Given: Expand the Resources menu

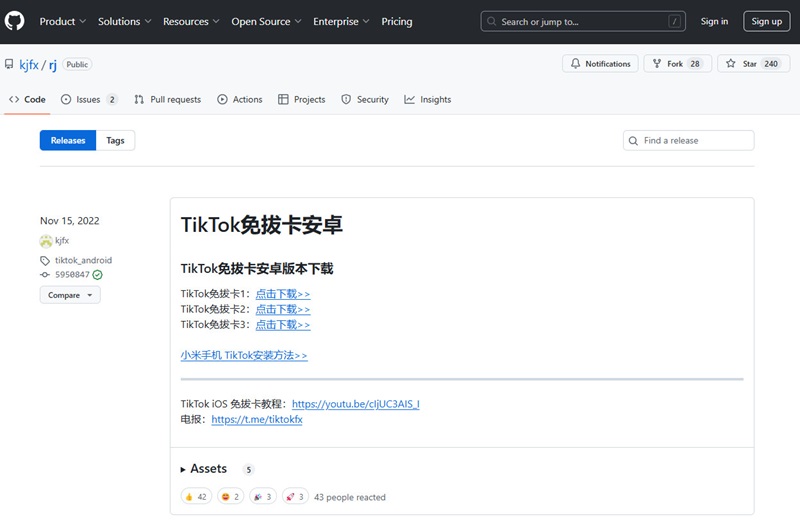Looking at the screenshot, I should pos(191,21).
